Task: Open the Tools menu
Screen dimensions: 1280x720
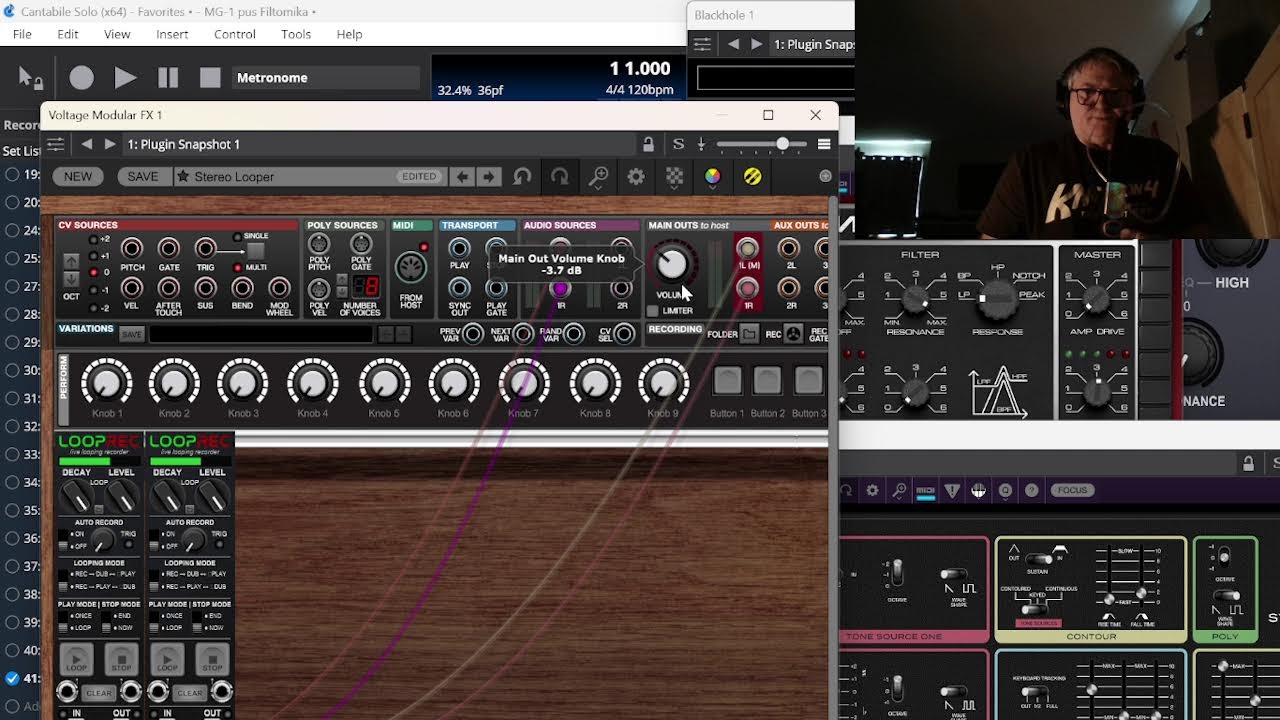Action: [x=296, y=34]
